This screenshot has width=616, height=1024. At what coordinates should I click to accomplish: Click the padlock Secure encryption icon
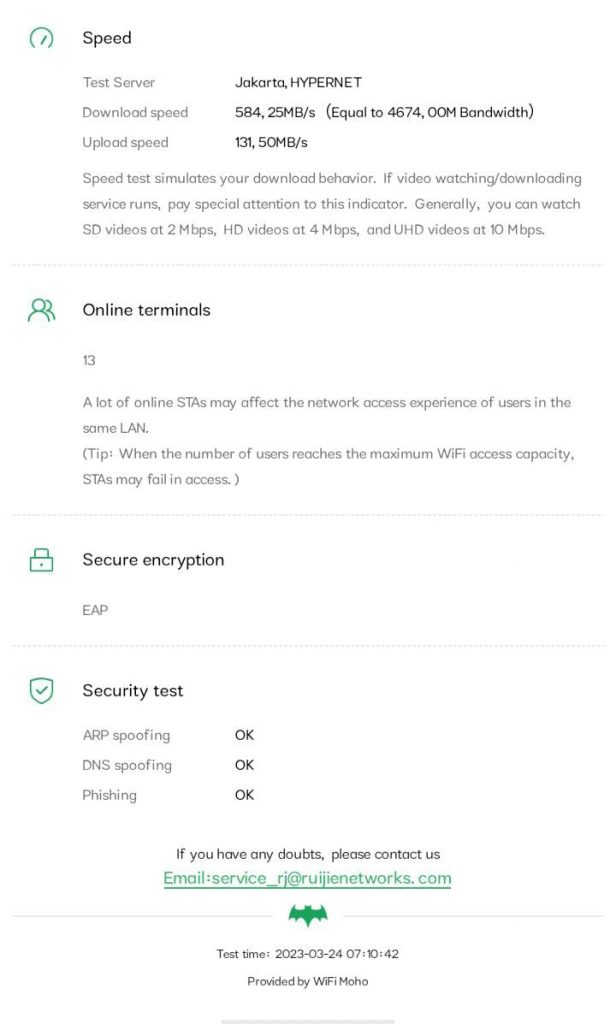click(41, 560)
